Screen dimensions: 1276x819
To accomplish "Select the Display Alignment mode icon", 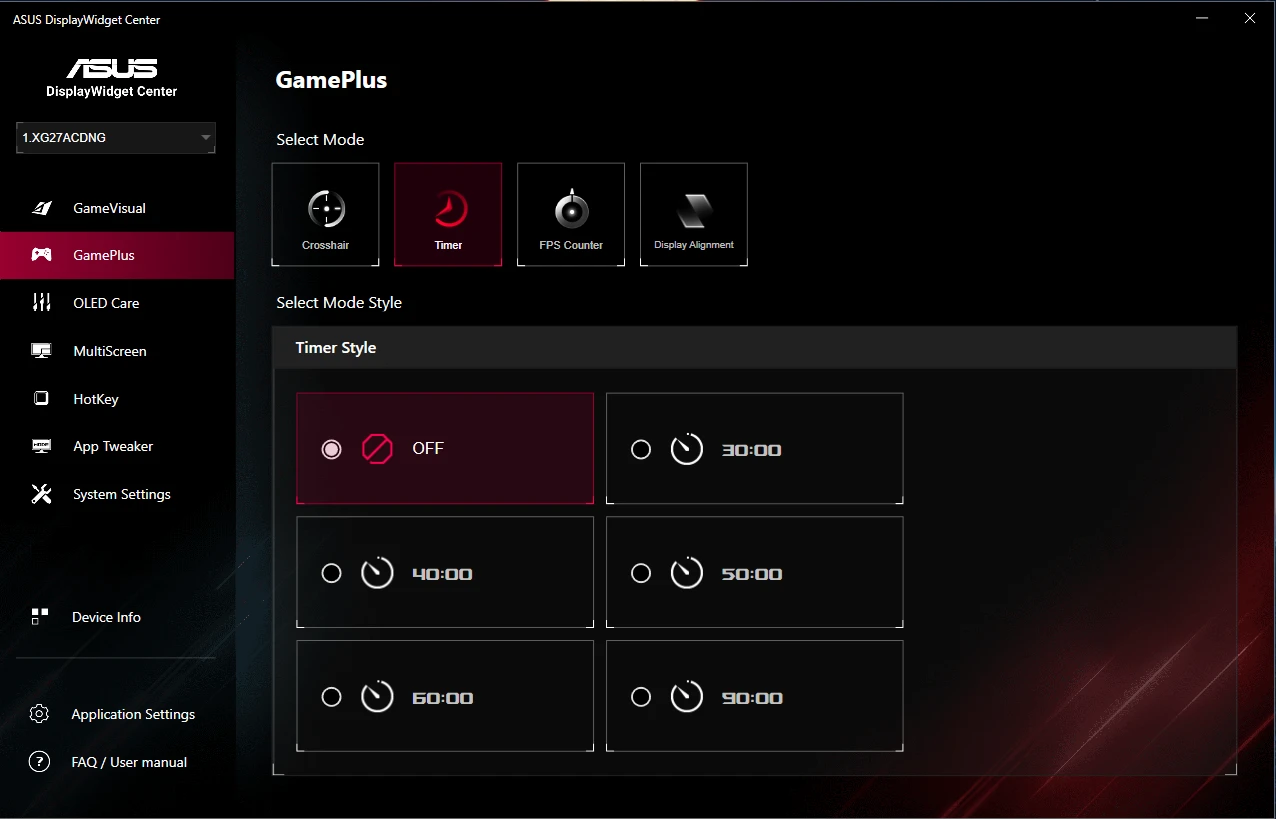I will (694, 210).
